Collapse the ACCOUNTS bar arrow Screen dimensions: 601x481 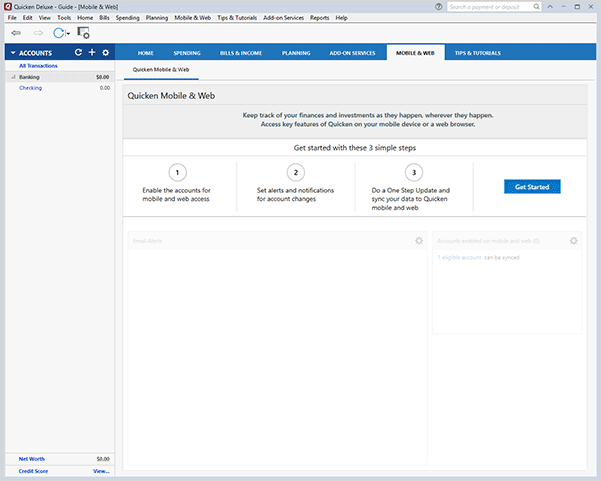click(x=13, y=53)
